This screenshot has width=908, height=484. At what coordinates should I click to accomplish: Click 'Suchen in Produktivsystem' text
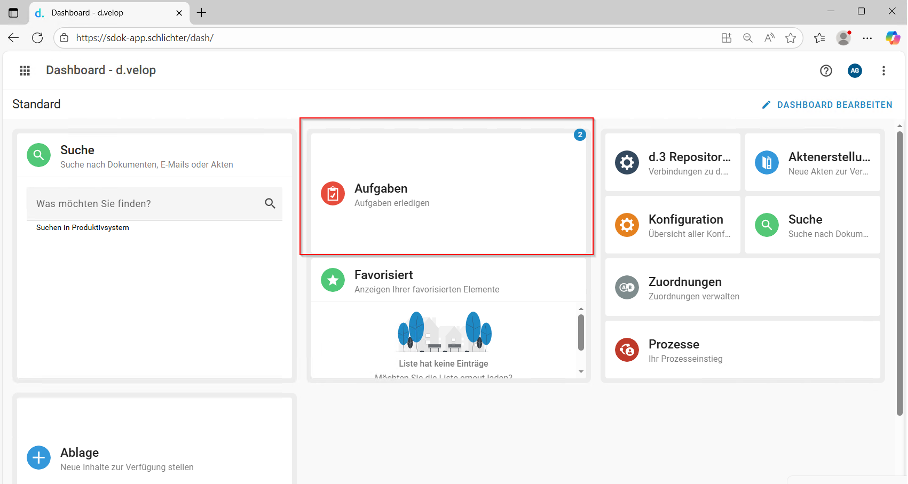82,228
